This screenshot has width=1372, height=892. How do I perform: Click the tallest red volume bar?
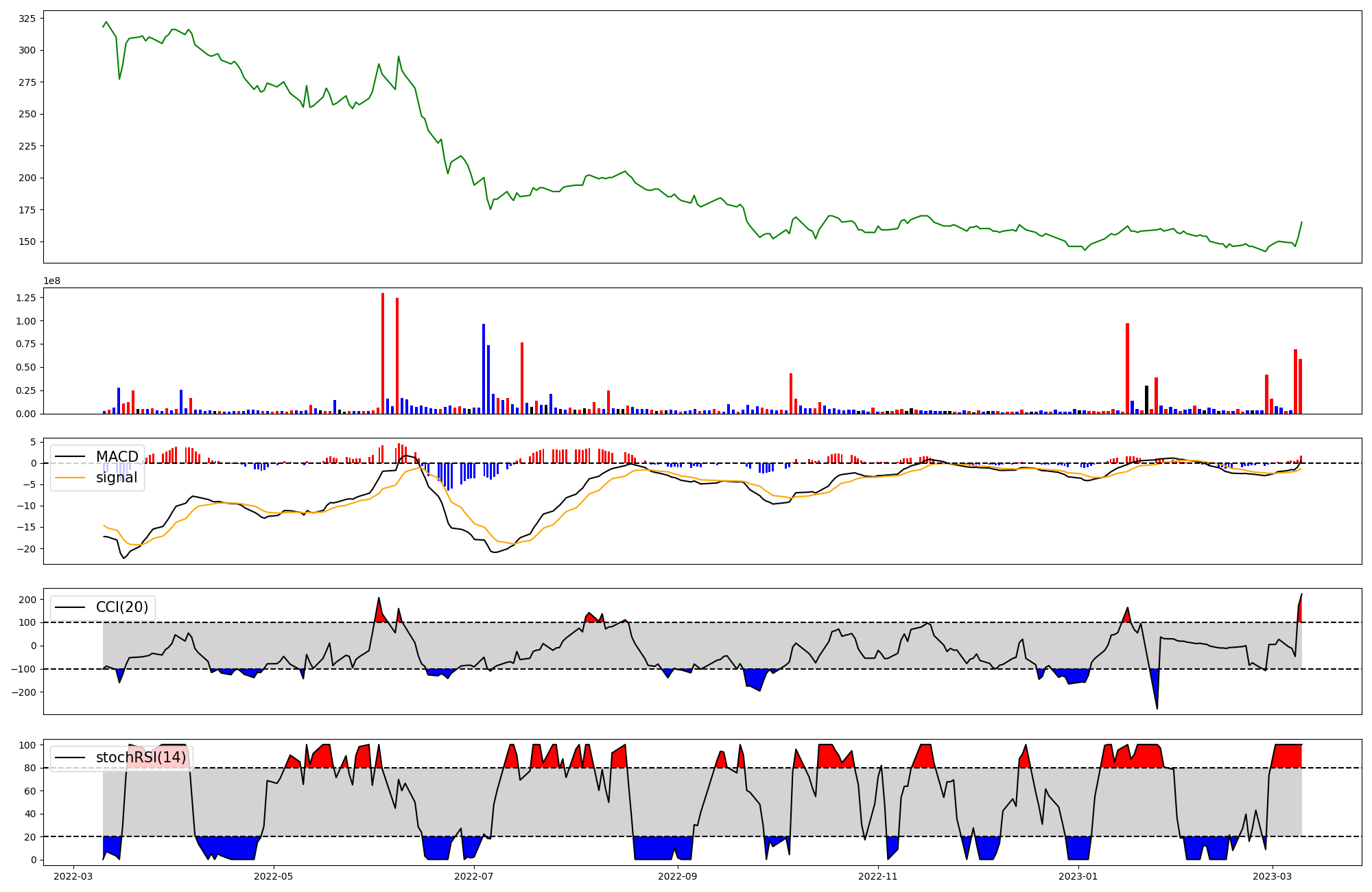(x=383, y=353)
